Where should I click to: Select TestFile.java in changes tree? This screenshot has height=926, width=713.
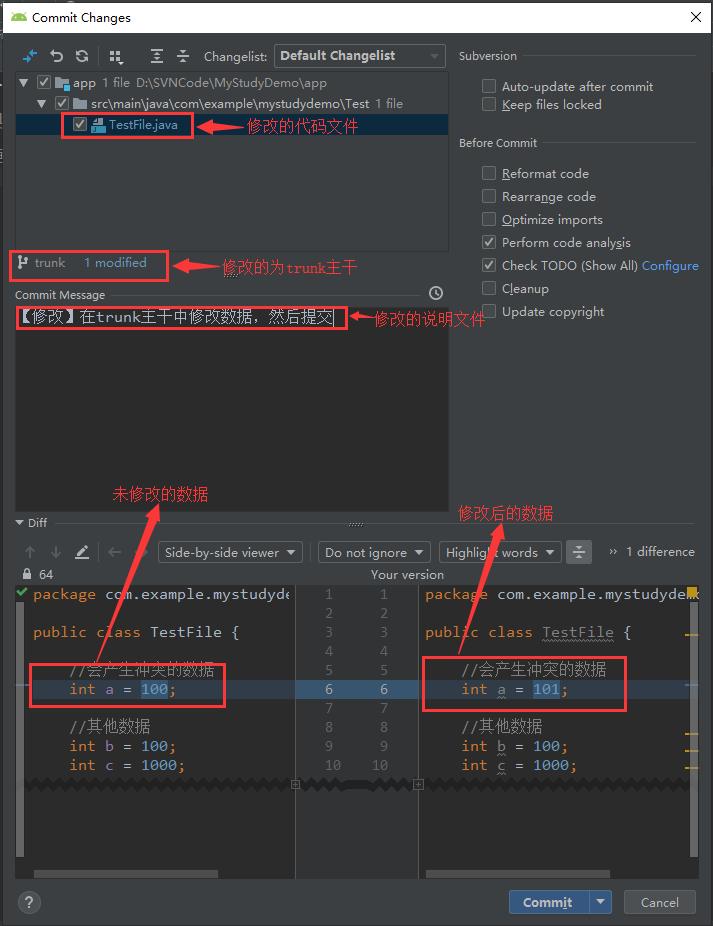(x=232, y=125)
